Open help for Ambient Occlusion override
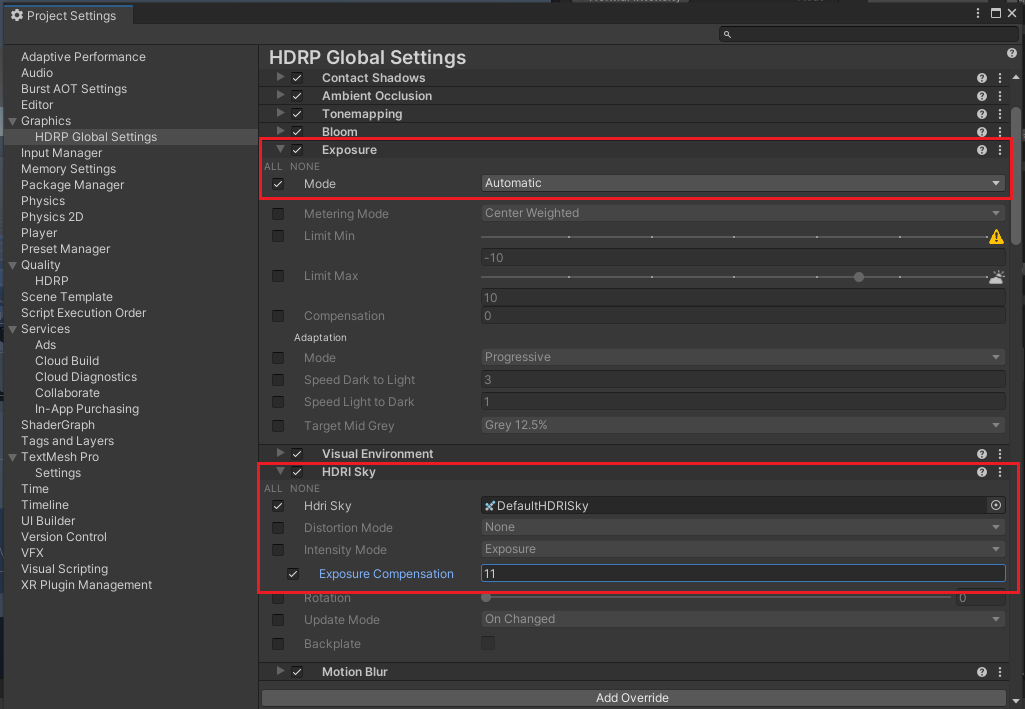The height and width of the screenshot is (709, 1025). (x=981, y=96)
